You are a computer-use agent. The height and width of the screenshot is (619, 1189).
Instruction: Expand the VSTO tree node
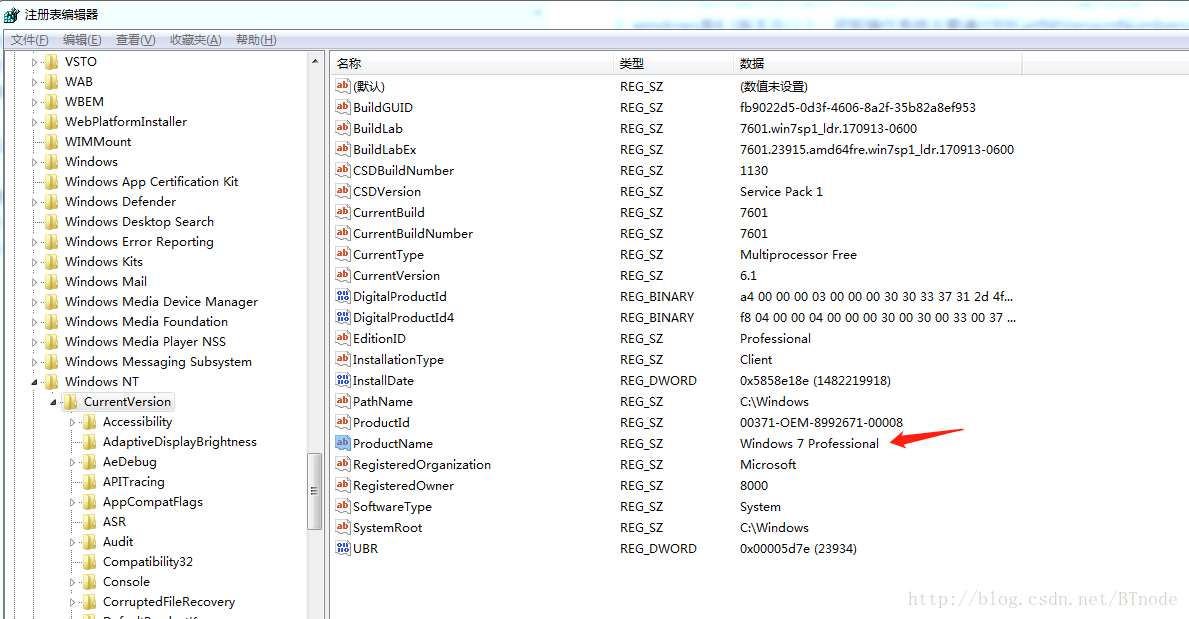(x=34, y=62)
